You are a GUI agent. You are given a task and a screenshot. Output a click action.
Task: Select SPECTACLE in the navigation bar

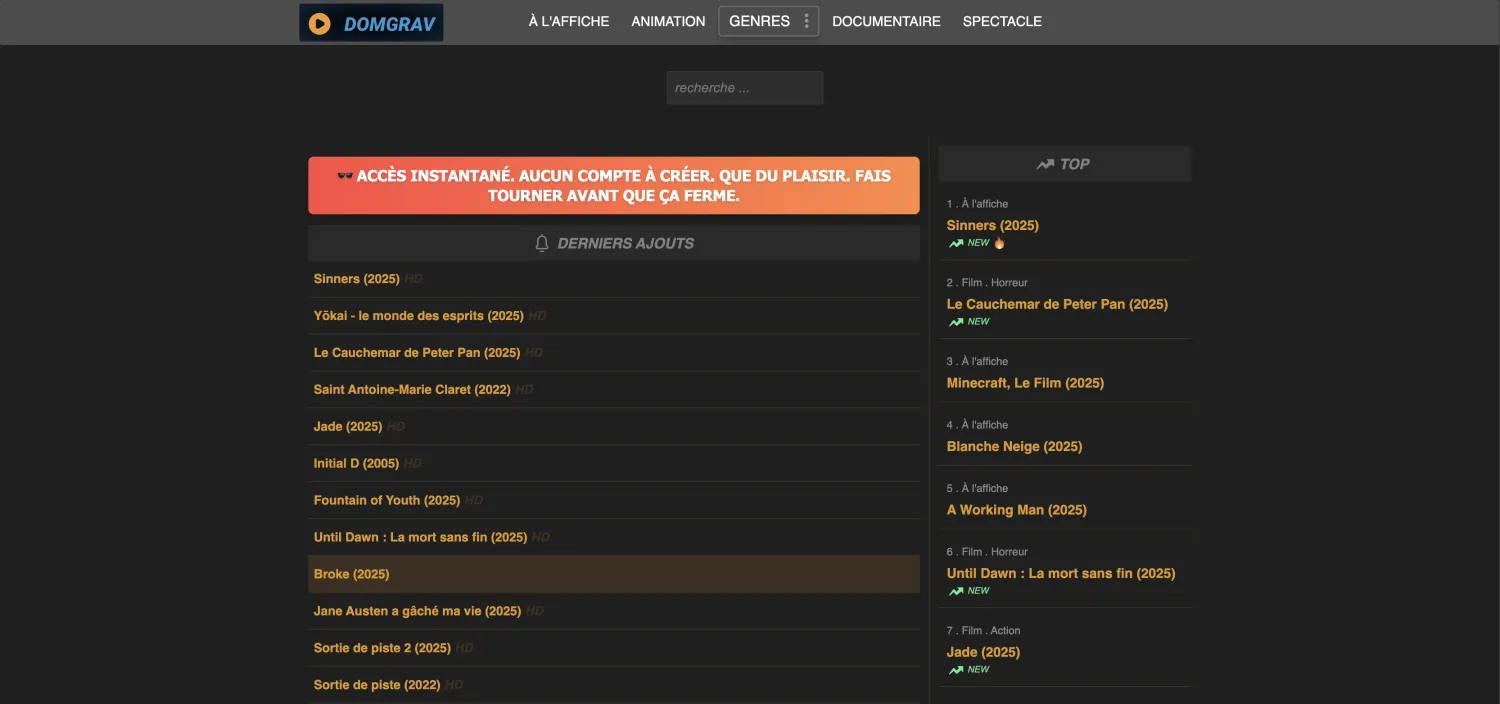coord(1002,21)
